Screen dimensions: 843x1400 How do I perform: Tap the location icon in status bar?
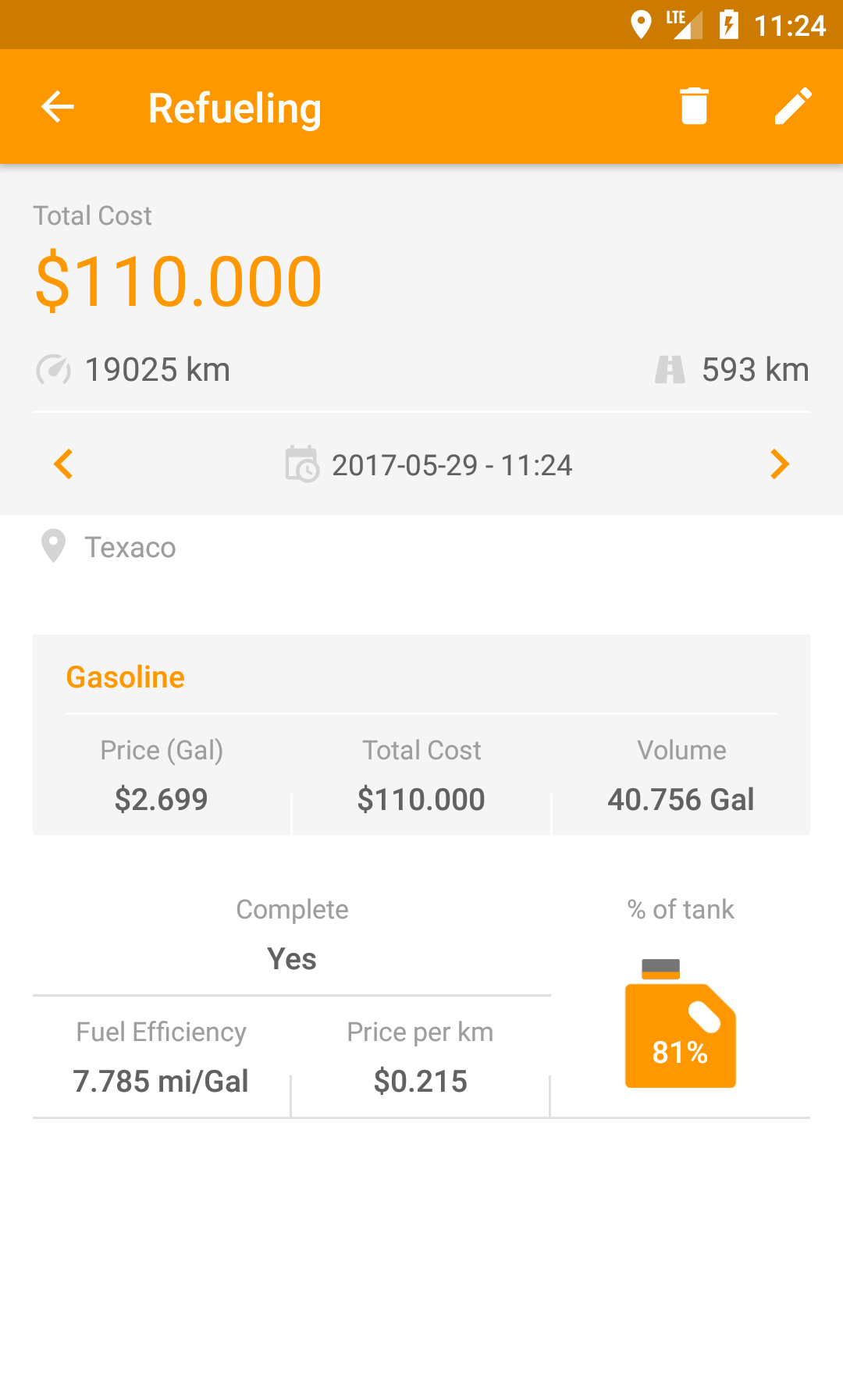tap(641, 25)
